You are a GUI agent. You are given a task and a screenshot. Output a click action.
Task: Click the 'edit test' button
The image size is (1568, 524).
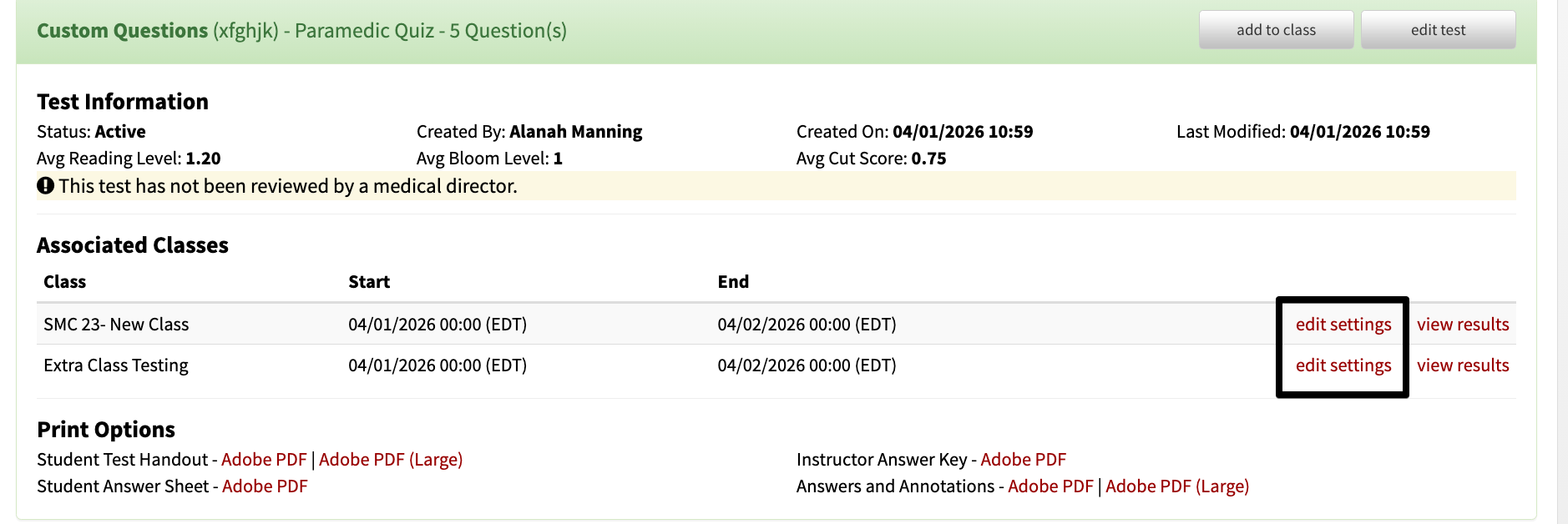(x=1438, y=30)
